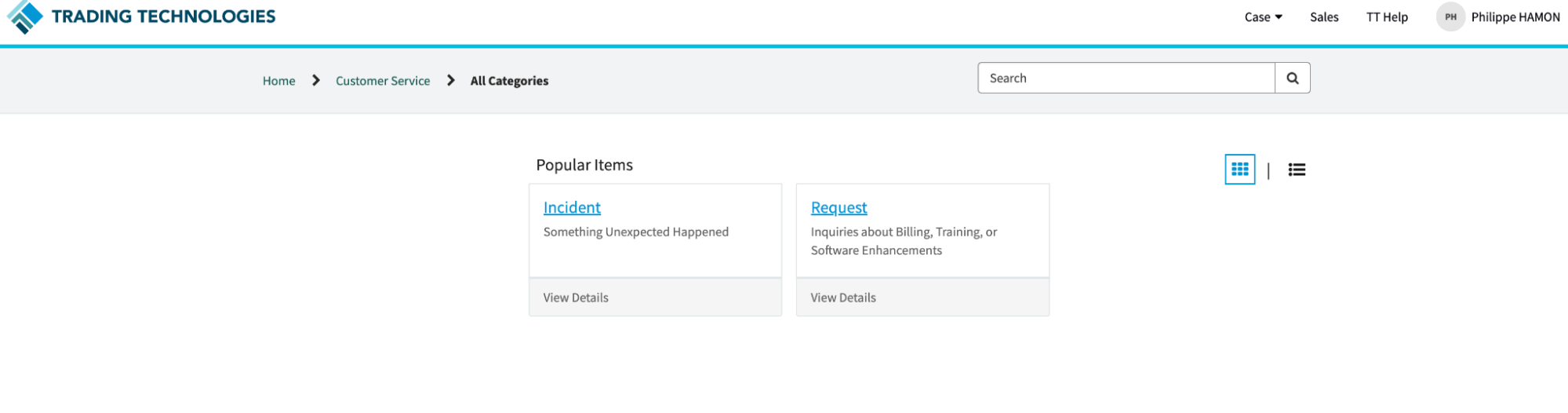Click View Details under Incident
Image resolution: width=1568 pixels, height=413 pixels.
[x=576, y=298]
